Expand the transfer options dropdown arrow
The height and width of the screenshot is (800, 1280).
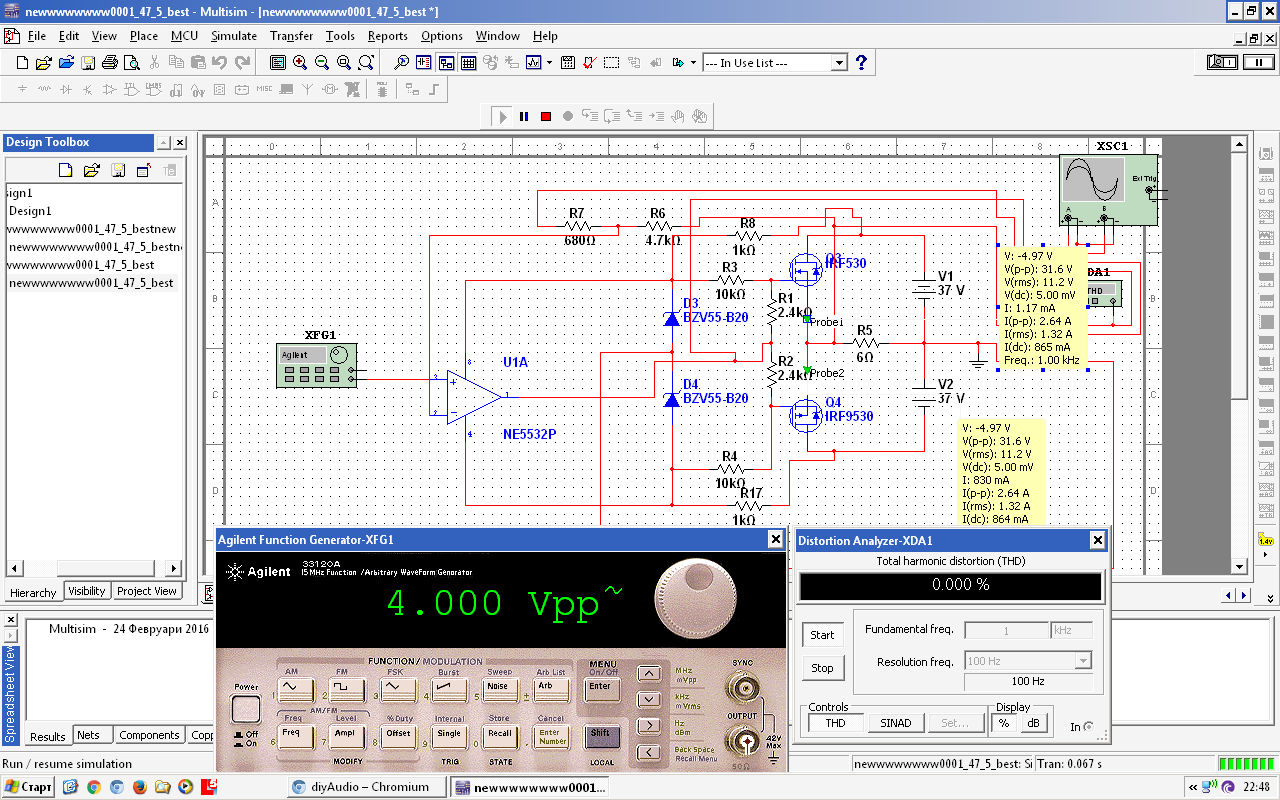click(x=693, y=62)
